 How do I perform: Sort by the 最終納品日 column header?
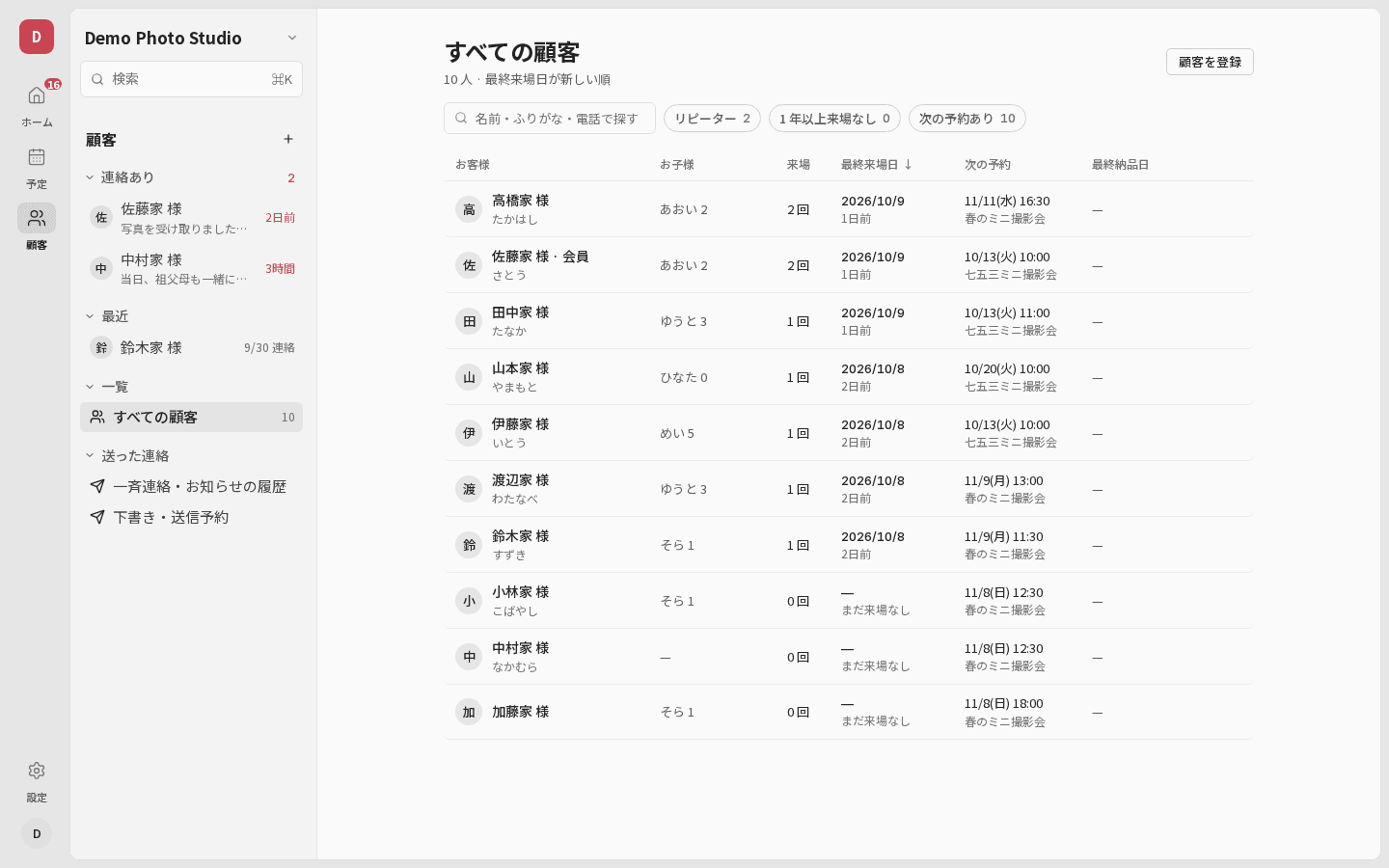[x=1120, y=165]
